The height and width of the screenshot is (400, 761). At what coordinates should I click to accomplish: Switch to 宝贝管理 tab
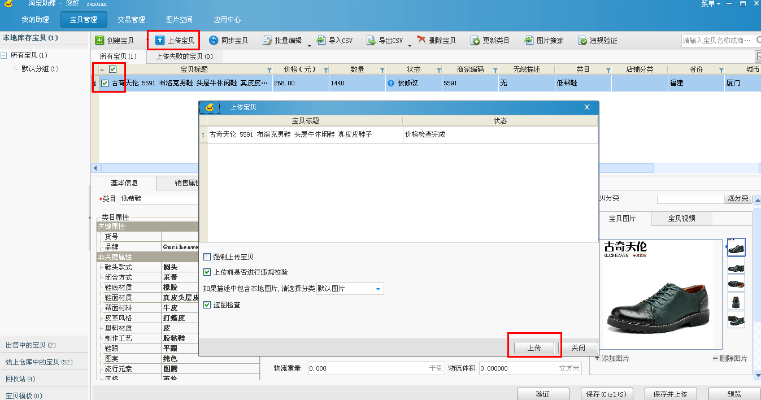tap(83, 19)
